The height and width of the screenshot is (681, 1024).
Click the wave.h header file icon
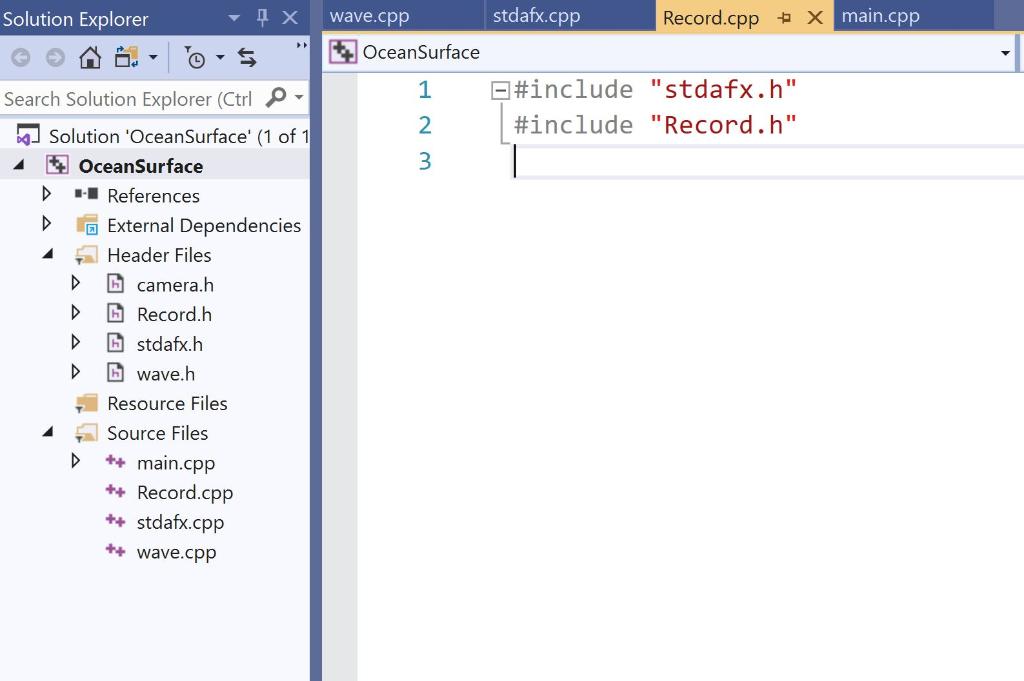coord(116,373)
